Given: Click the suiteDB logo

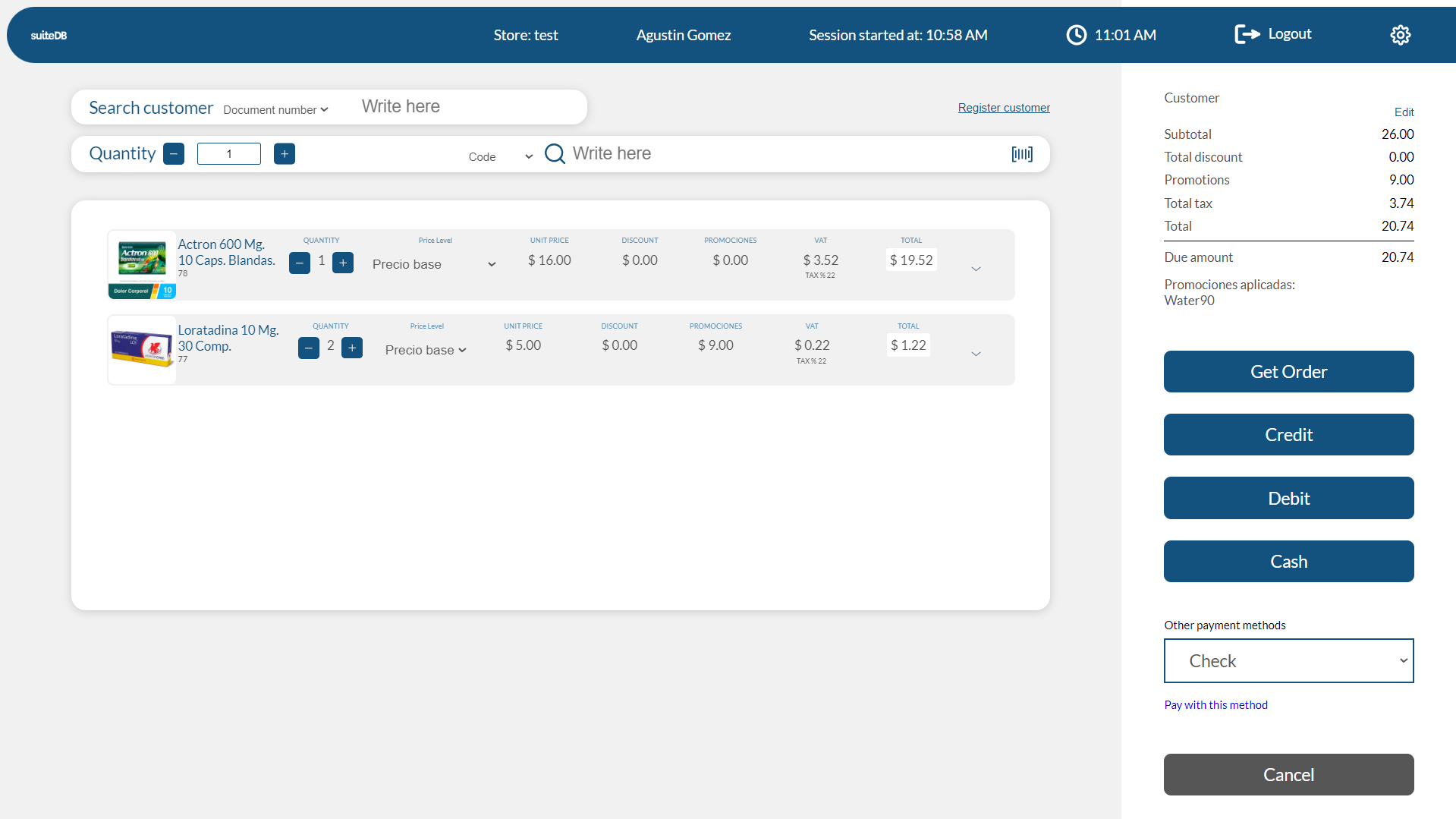Looking at the screenshot, I should click(x=49, y=36).
